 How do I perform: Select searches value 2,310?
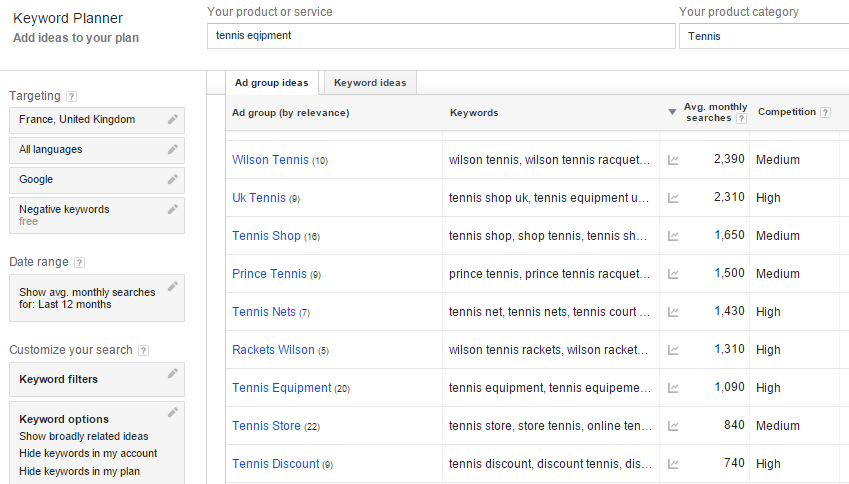click(729, 197)
